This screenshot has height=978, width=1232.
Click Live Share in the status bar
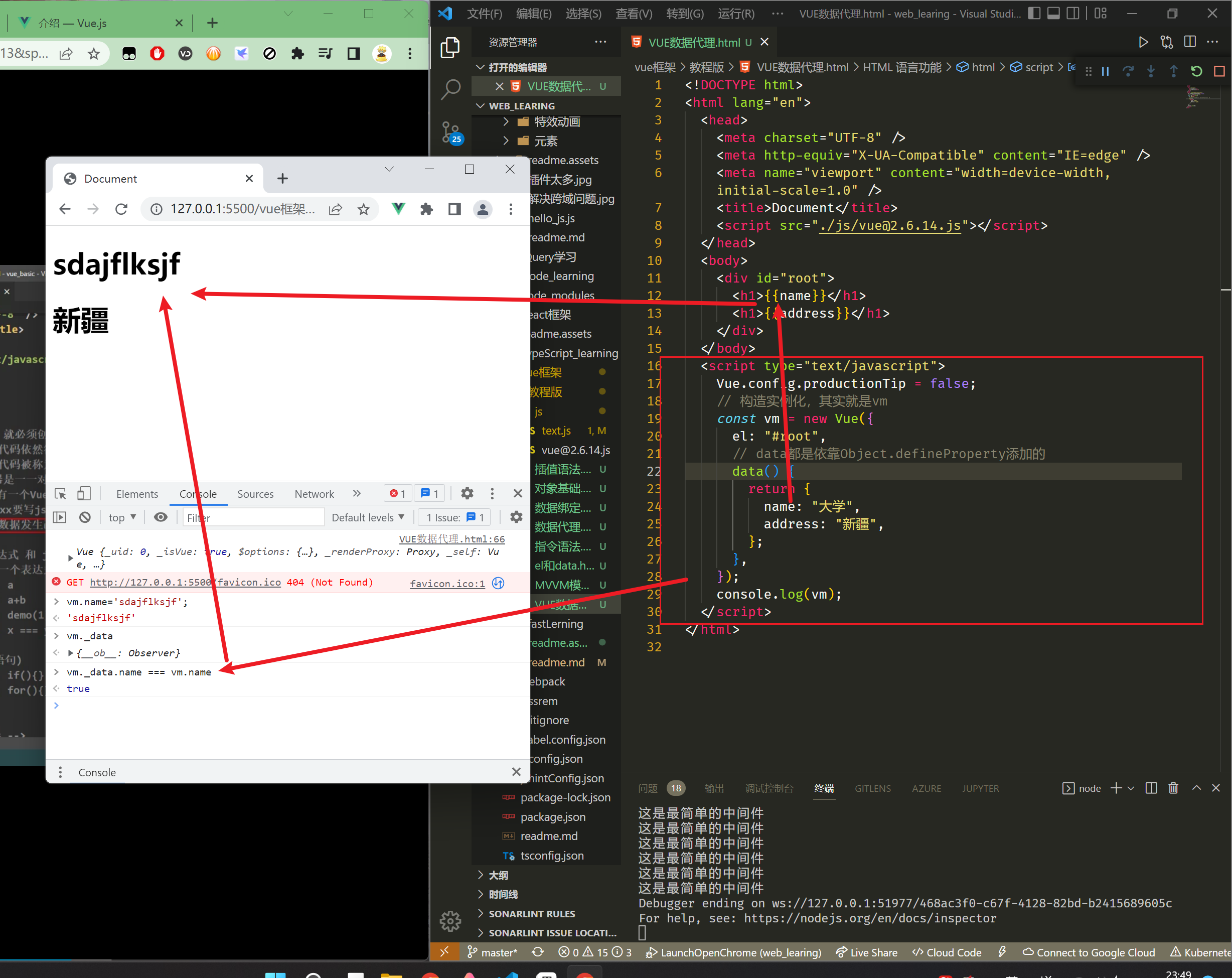866,952
